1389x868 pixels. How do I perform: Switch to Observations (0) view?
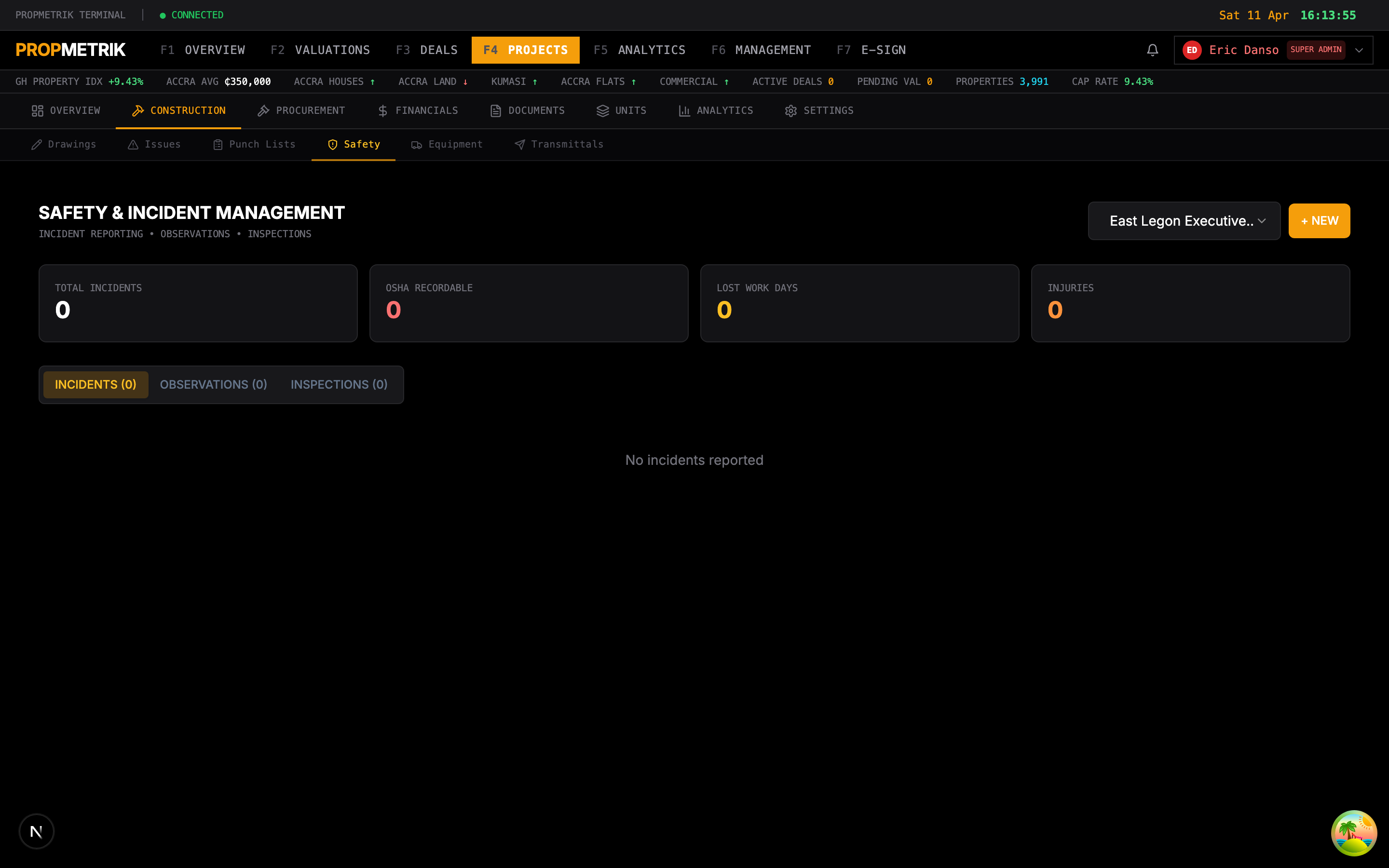[x=214, y=385]
